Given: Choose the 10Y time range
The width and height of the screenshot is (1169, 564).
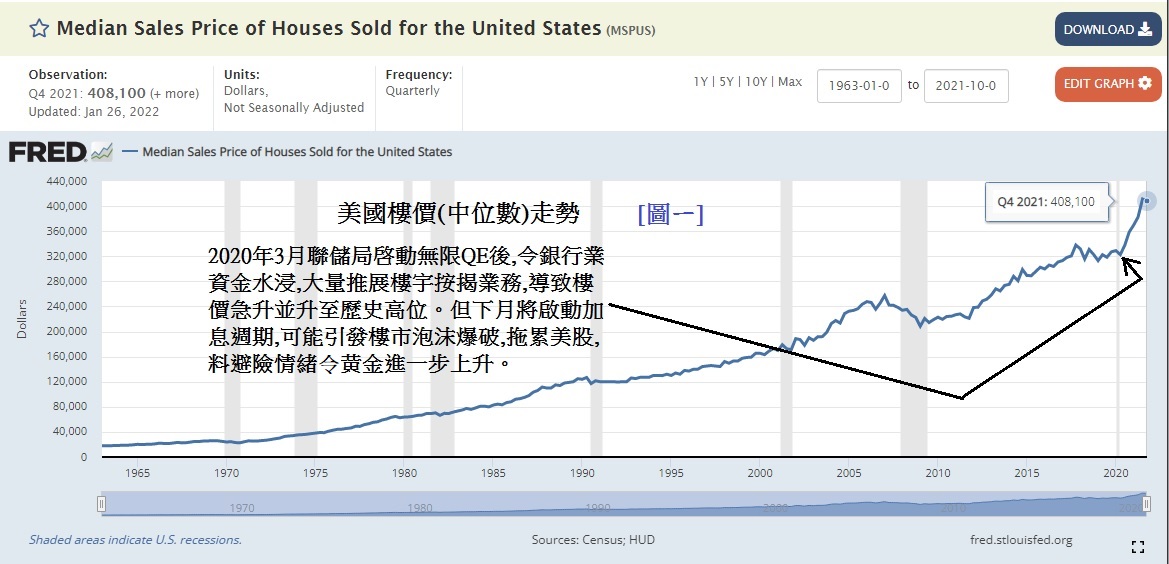Looking at the screenshot, I should [x=757, y=82].
